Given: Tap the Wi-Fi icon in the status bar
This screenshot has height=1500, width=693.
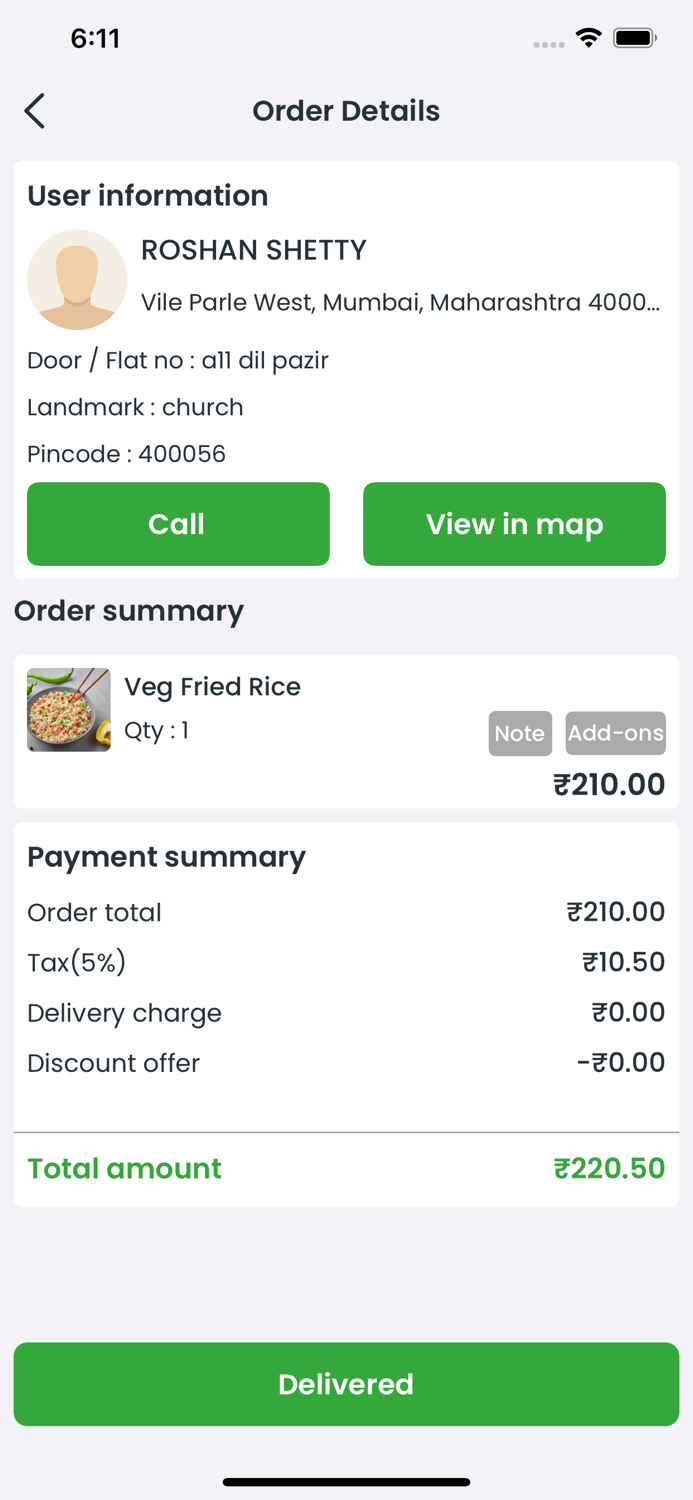Looking at the screenshot, I should (x=588, y=37).
